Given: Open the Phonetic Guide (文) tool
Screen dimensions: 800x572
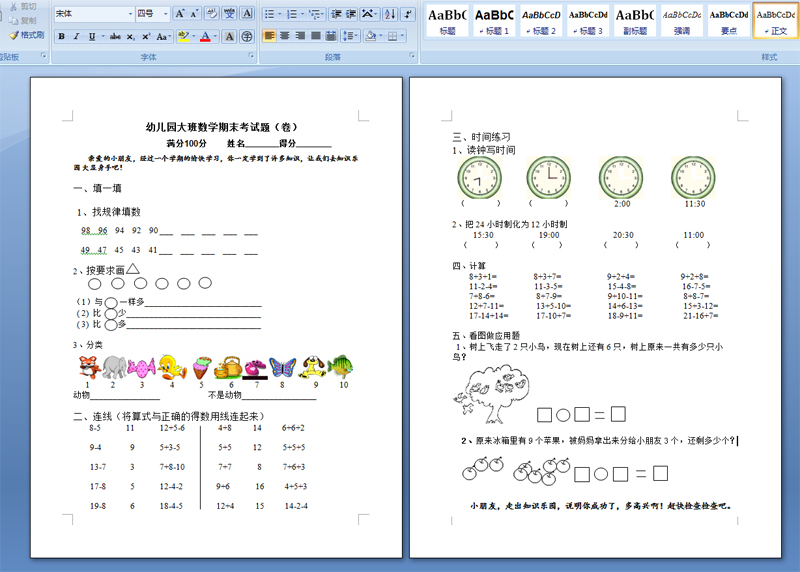Looking at the screenshot, I should pos(230,14).
